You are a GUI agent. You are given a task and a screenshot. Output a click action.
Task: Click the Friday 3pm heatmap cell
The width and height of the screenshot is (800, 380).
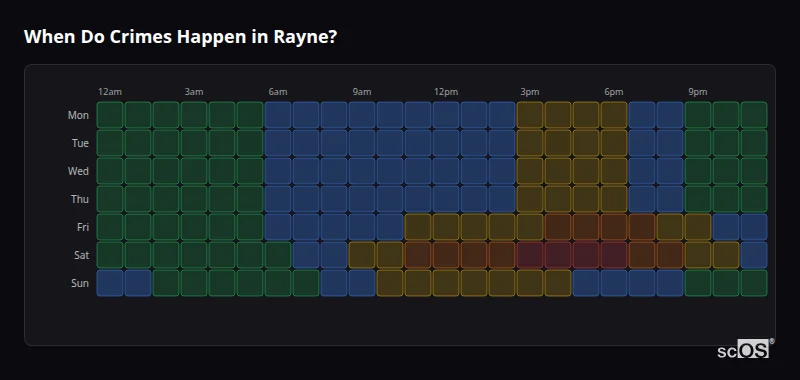point(530,227)
